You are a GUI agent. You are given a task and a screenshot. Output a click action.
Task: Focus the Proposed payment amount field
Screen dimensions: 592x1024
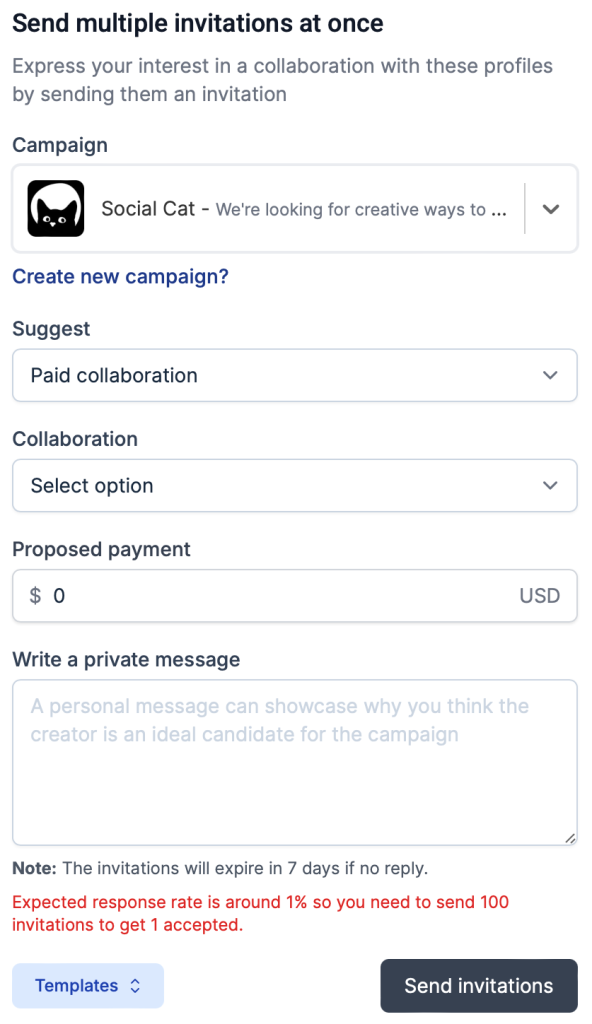pos(295,596)
